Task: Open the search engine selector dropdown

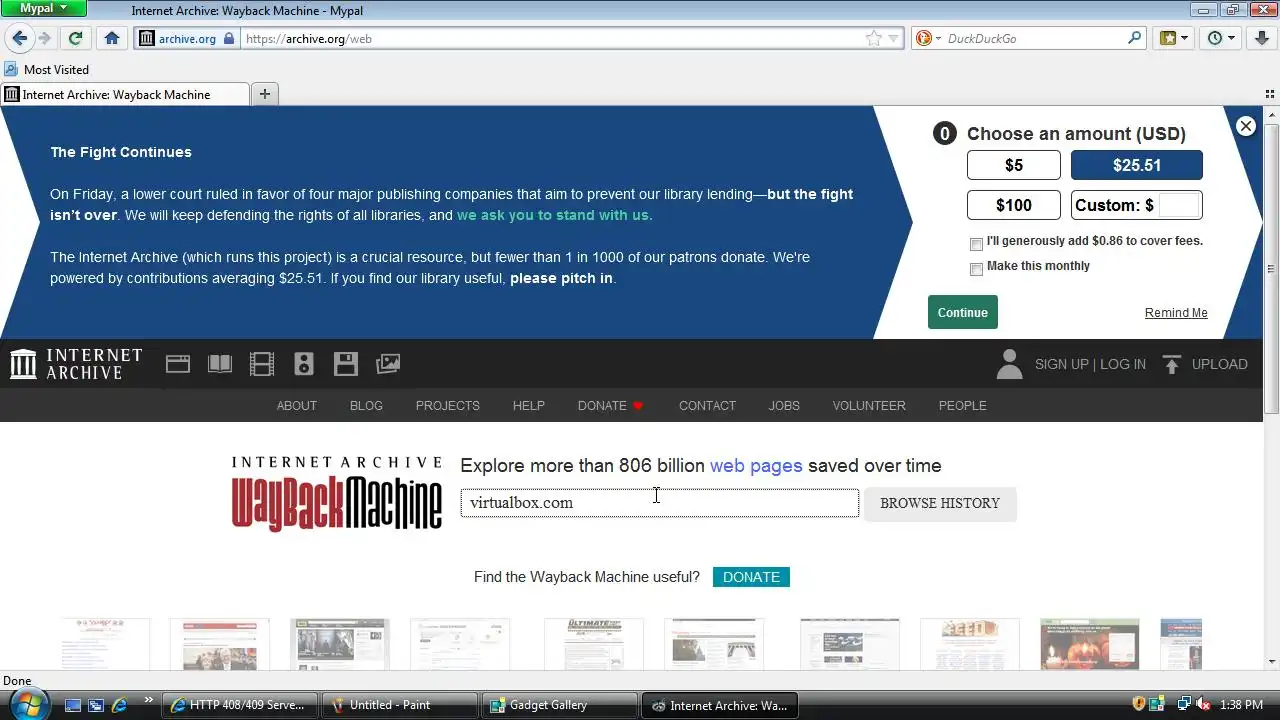Action: coord(929,39)
